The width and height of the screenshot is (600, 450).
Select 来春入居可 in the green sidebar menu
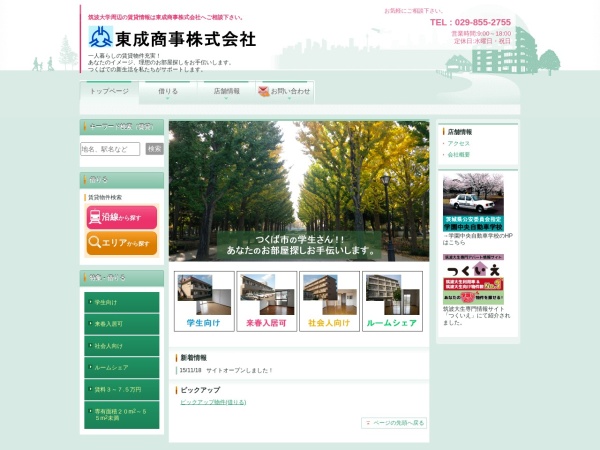pyautogui.click(x=122, y=324)
